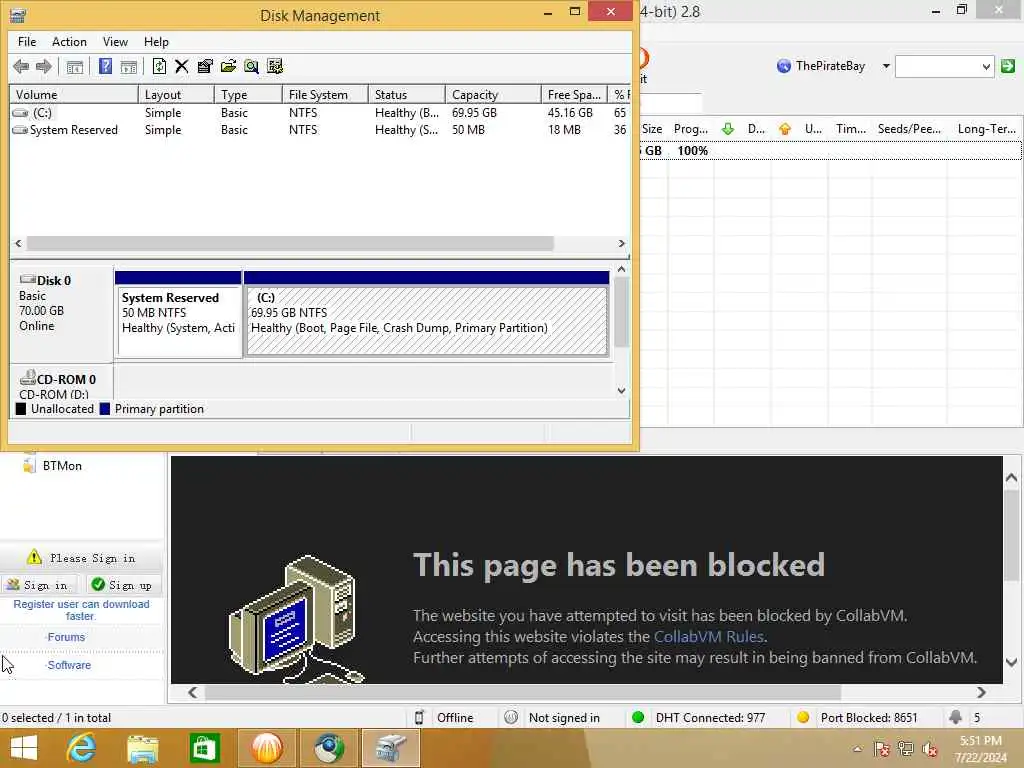This screenshot has width=1024, height=768.
Task: Select the System Reserved volume row
Action: point(319,130)
